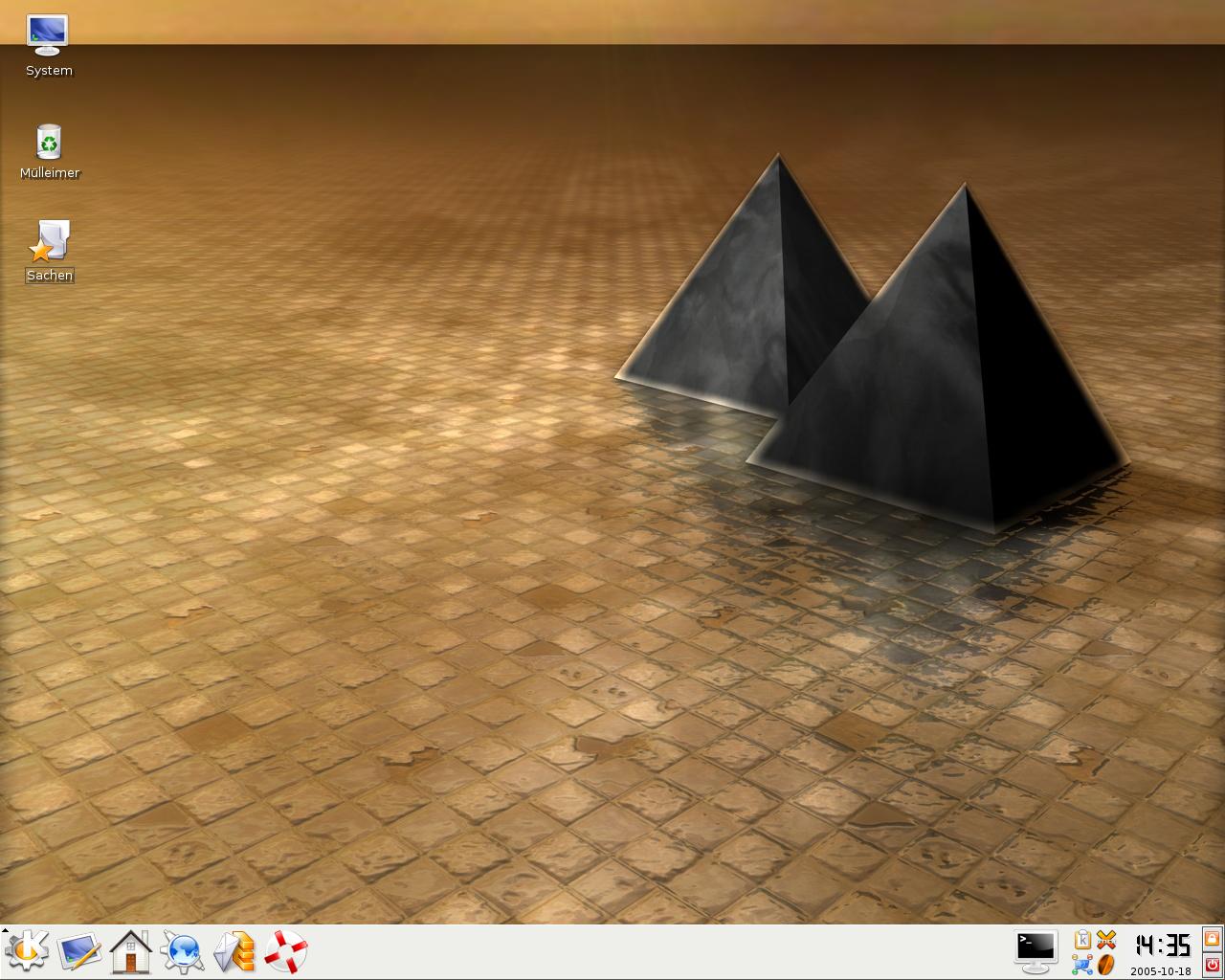Screen dimensions: 1225x980
Task: Open the Help Center lifebuoy icon
Action: tap(286, 951)
